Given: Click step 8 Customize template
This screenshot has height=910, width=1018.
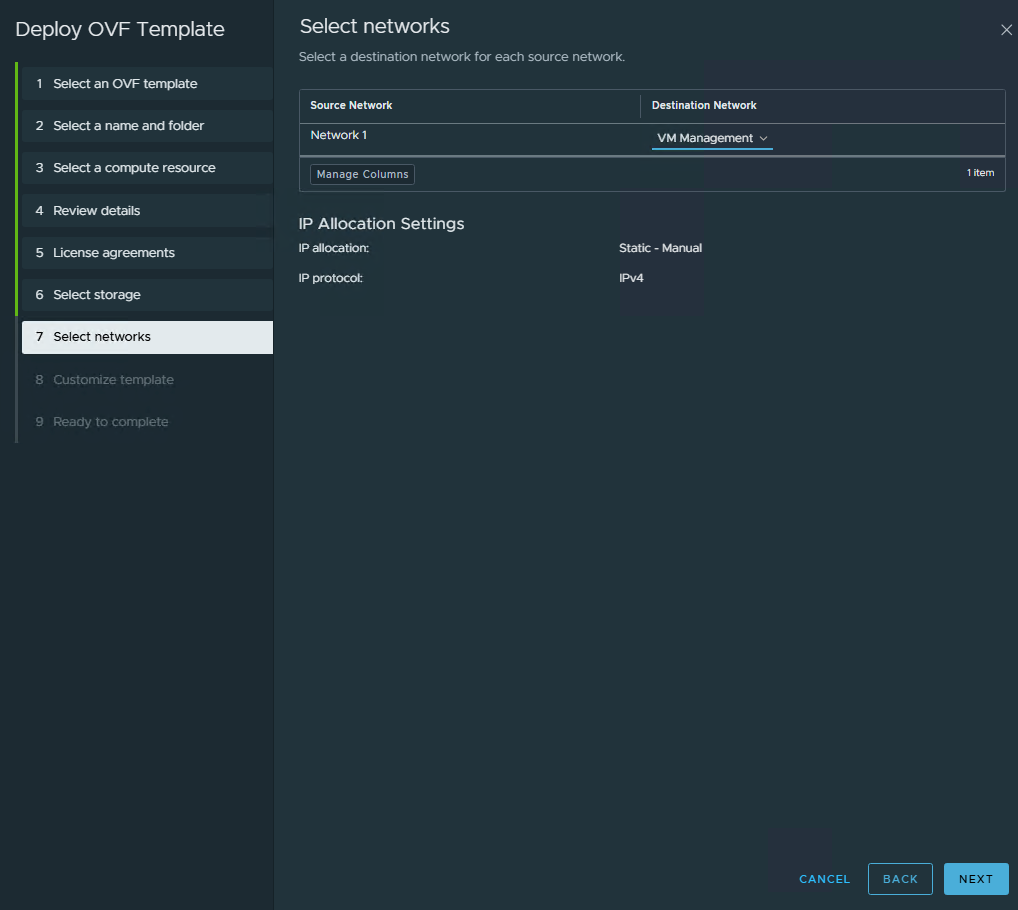Looking at the screenshot, I should pyautogui.click(x=113, y=380).
